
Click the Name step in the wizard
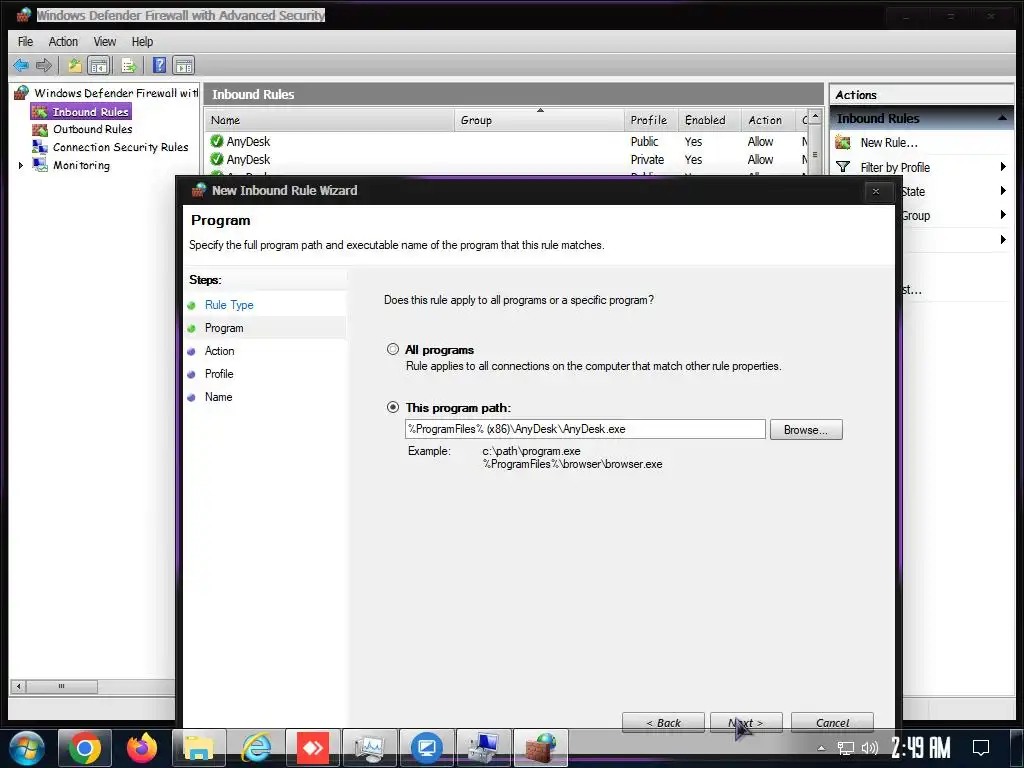click(x=218, y=396)
